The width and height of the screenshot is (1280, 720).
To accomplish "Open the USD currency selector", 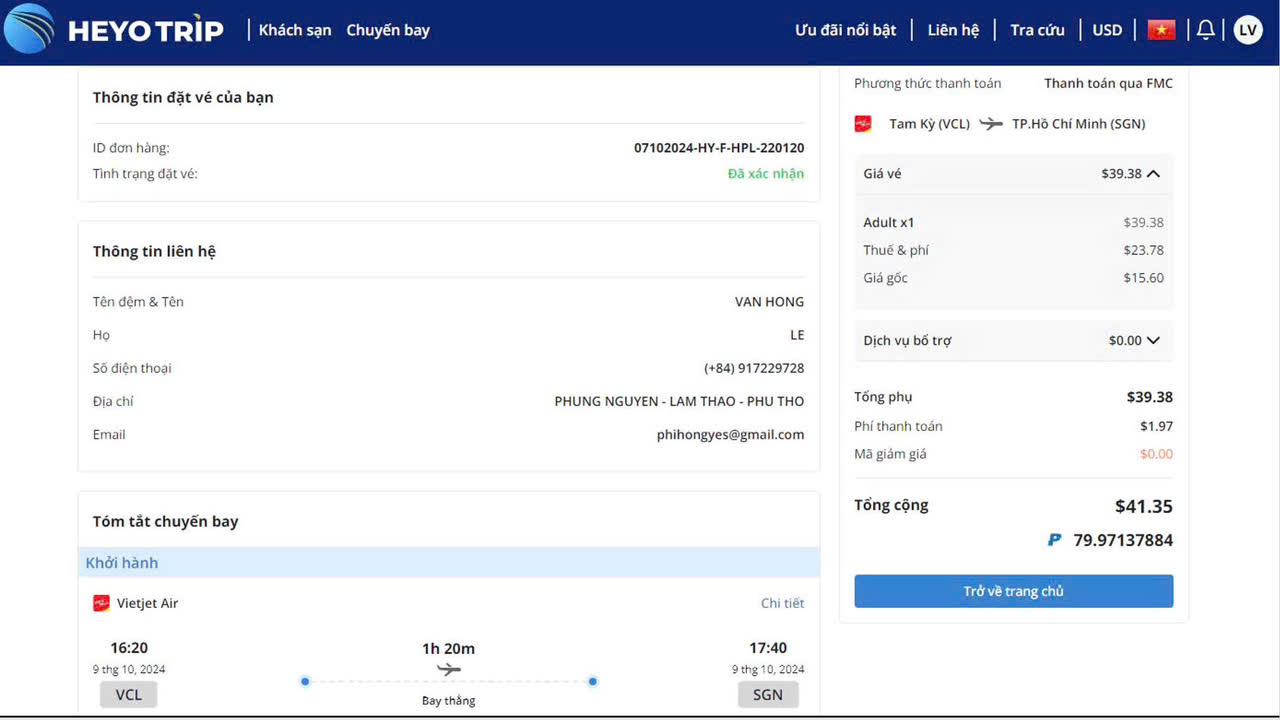I will [1107, 30].
